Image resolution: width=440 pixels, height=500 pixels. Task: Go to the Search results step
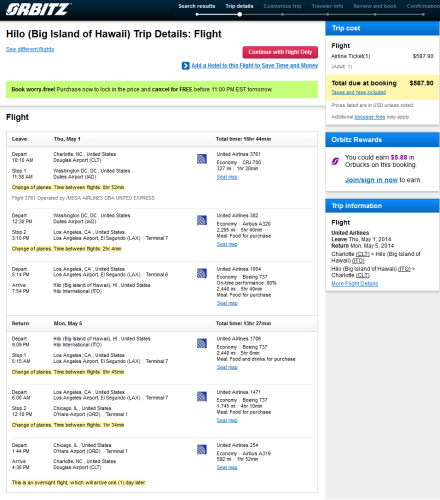pyautogui.click(x=197, y=6)
